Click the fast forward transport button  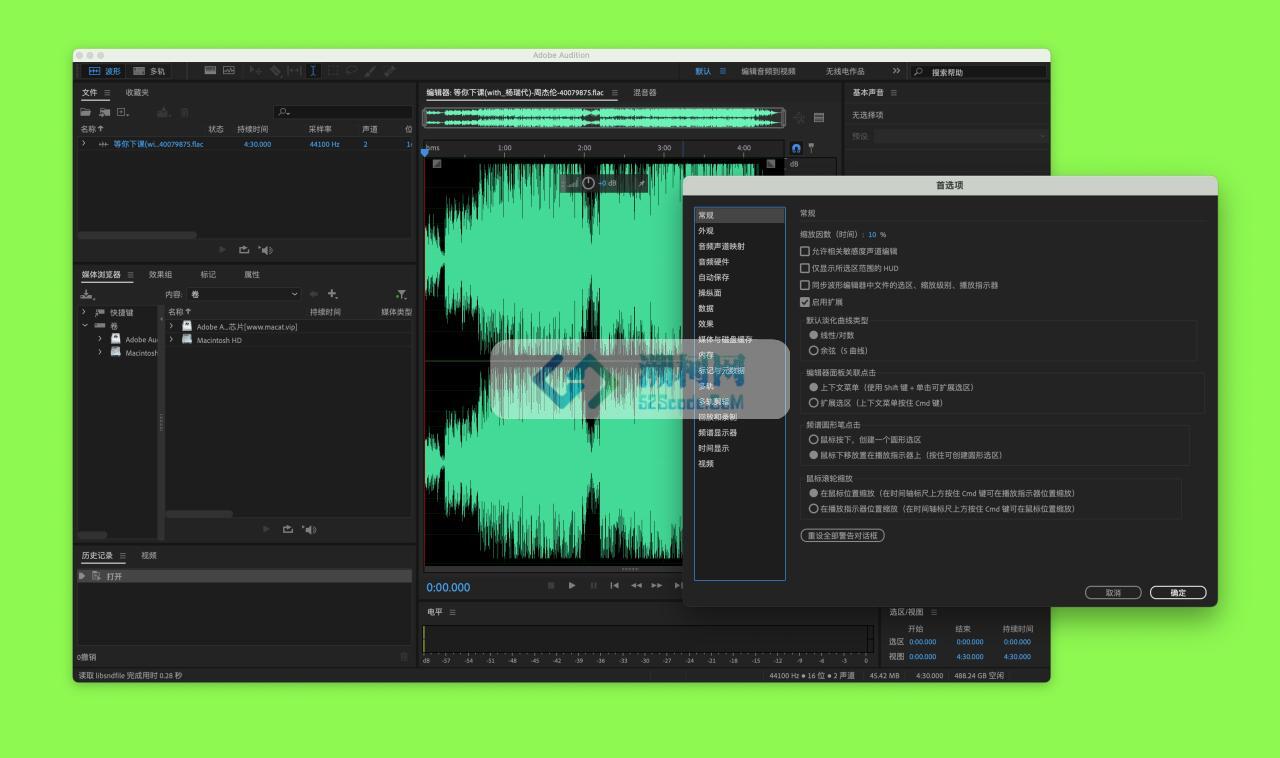(x=657, y=586)
